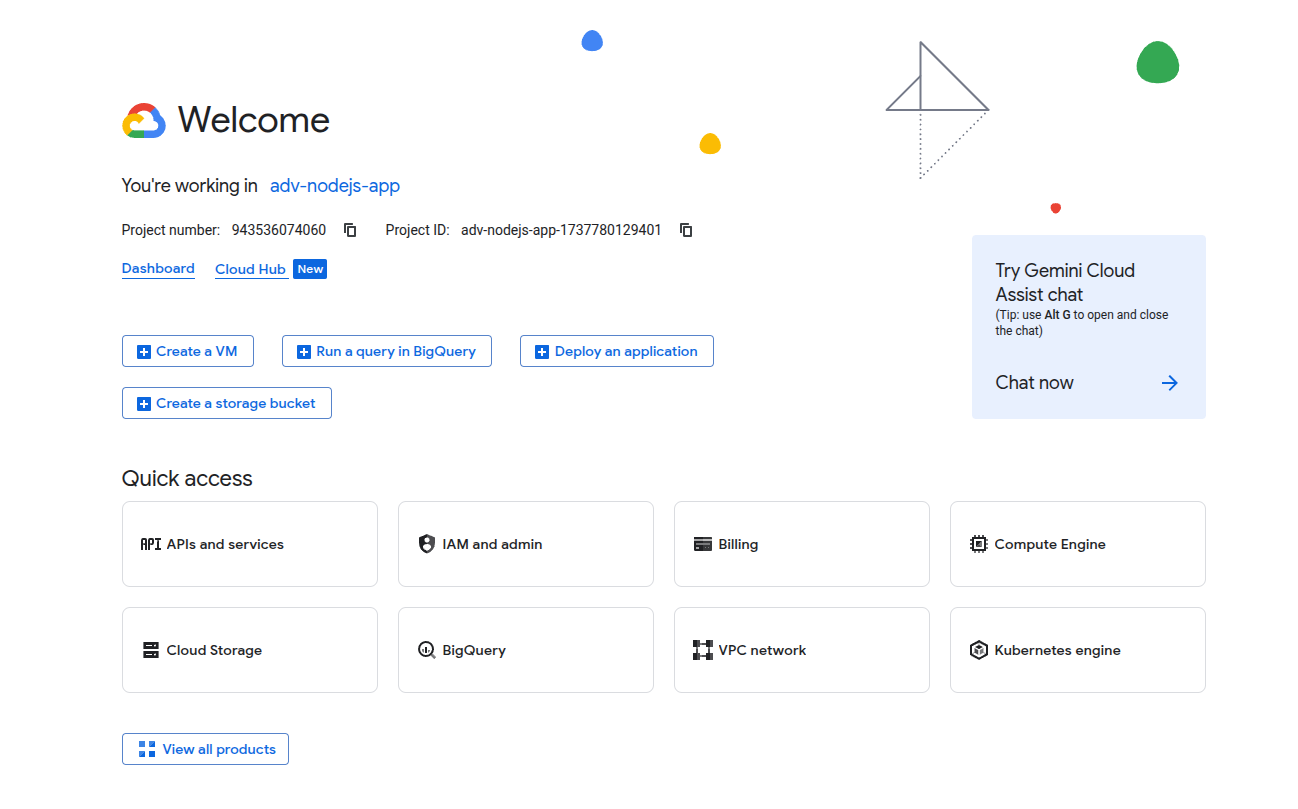Image resolution: width=1298 pixels, height=809 pixels.
Task: Open the Kubernetes engine card
Action: (x=1077, y=650)
